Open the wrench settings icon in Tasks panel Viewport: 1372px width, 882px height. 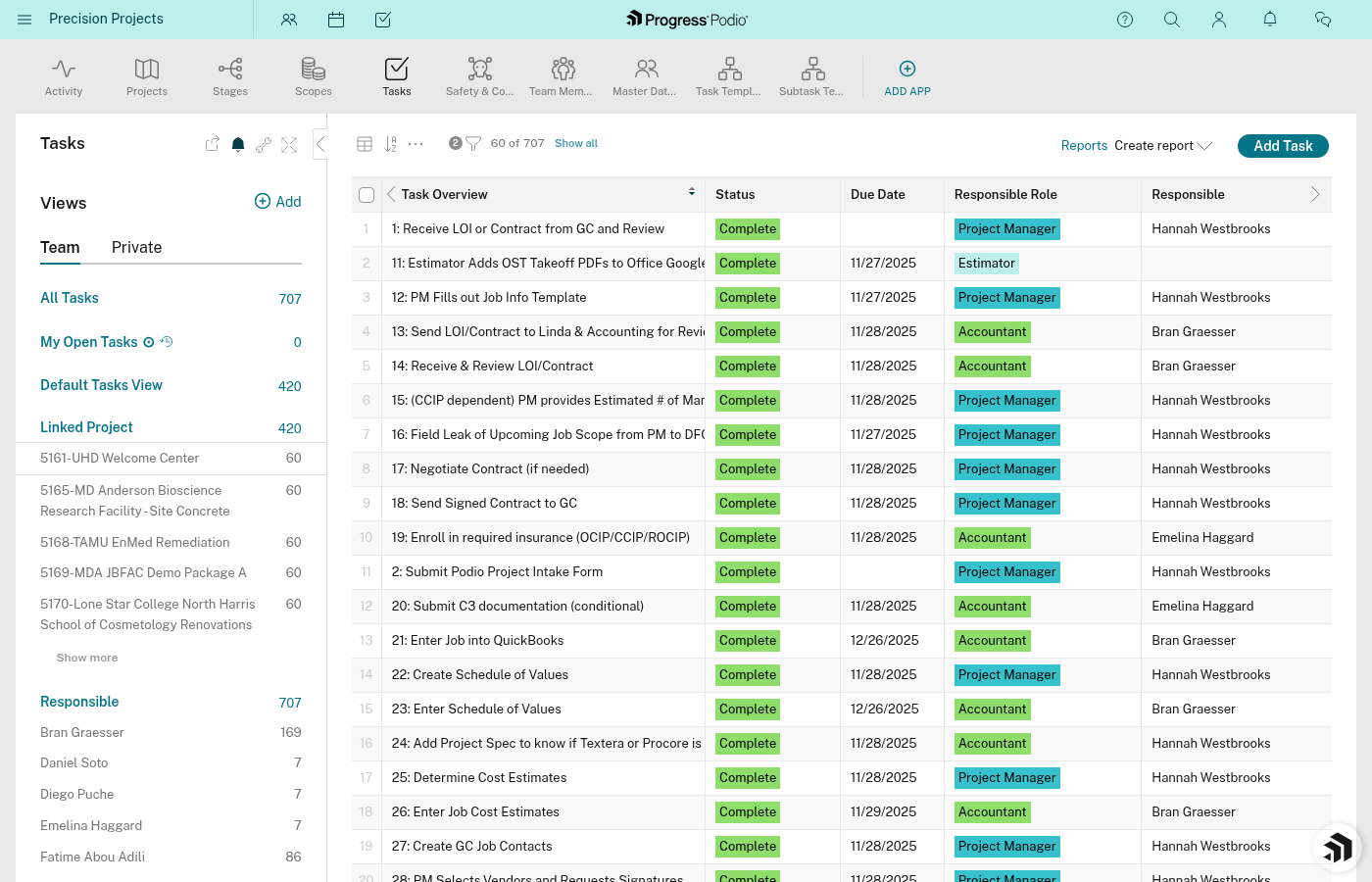click(x=264, y=144)
